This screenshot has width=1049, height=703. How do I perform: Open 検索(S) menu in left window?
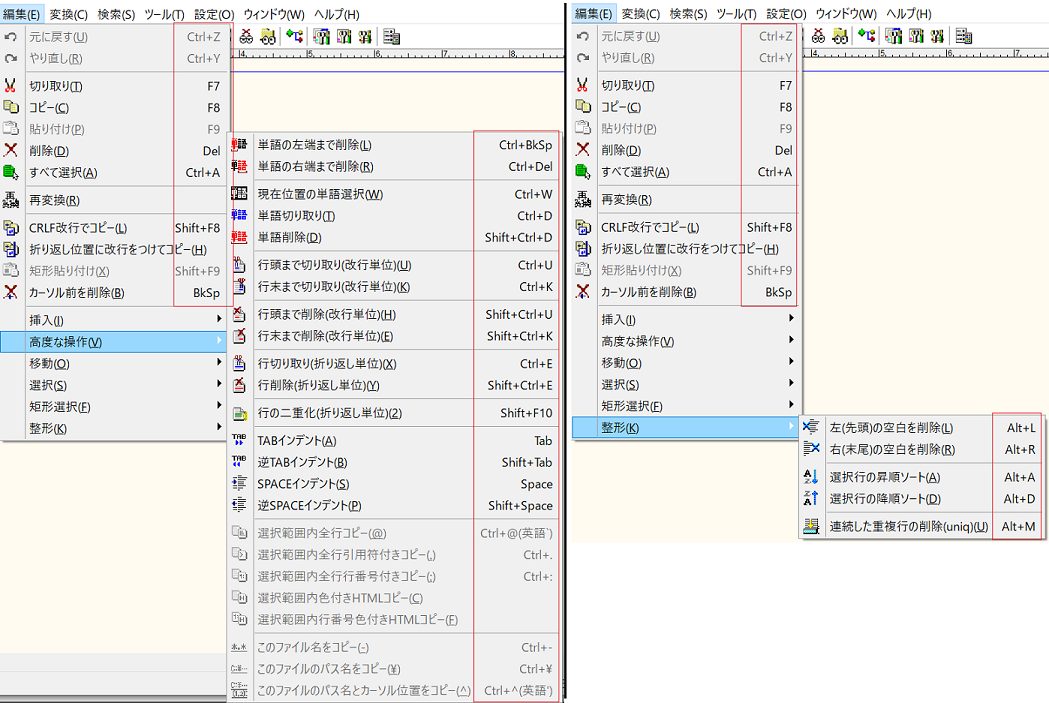point(116,14)
